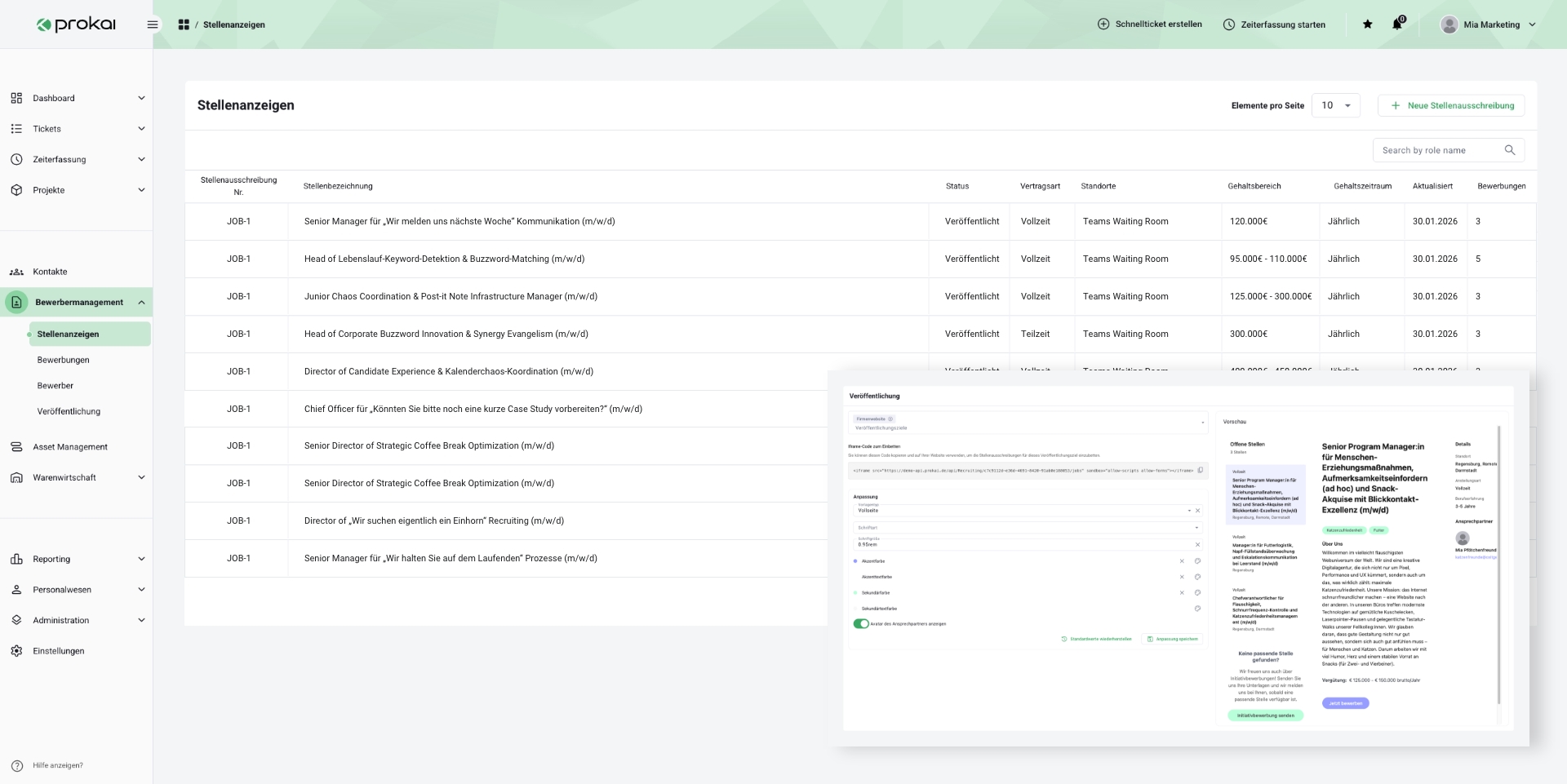Click the favorites star icon
The image size is (1567, 784).
pyautogui.click(x=1367, y=24)
